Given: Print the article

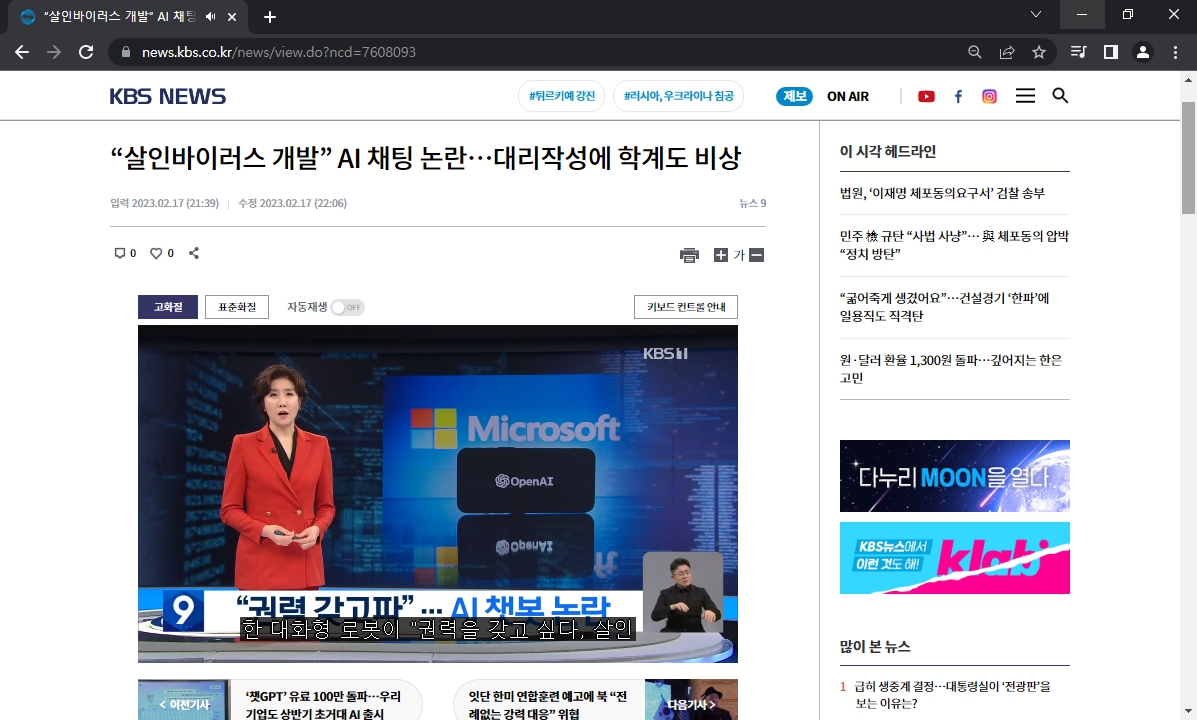Looking at the screenshot, I should pos(689,255).
